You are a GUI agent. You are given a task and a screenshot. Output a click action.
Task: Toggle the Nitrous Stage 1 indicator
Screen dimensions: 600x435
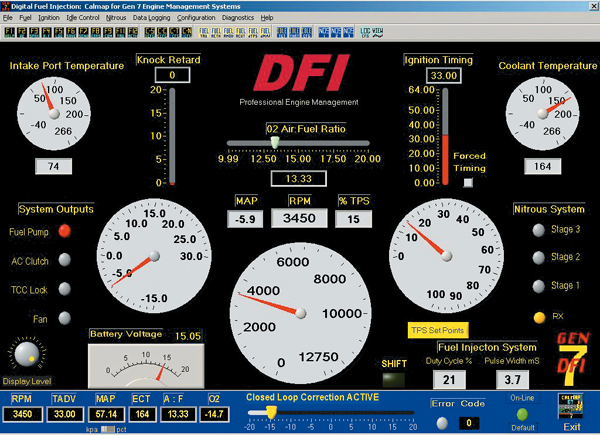[x=538, y=286]
